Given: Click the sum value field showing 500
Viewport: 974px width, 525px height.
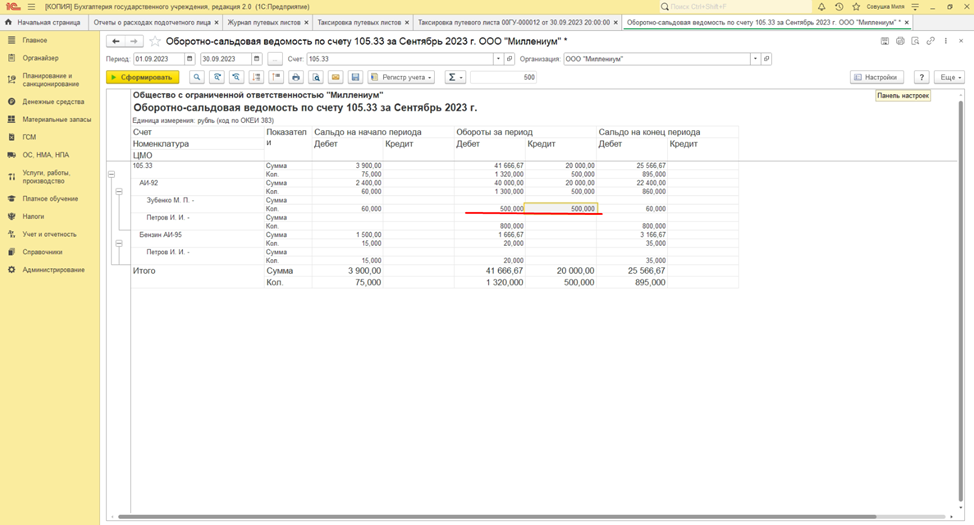Looking at the screenshot, I should [504, 77].
